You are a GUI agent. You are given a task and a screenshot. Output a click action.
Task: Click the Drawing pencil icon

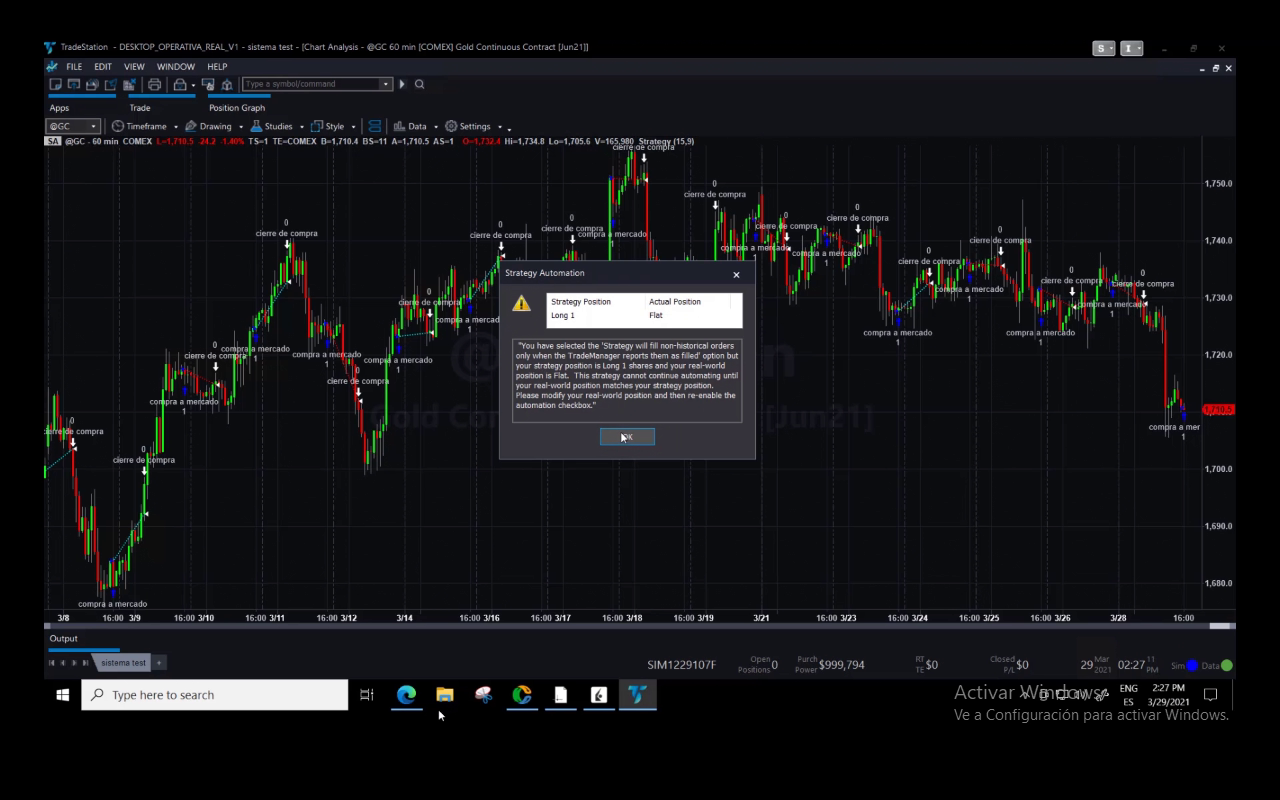(x=191, y=126)
